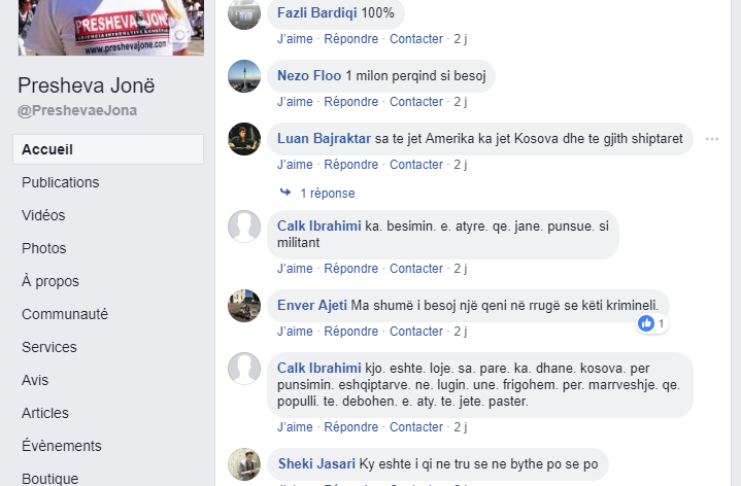Open Enver Ajeti's profile picture
This screenshot has width=741, height=486.
244,306
